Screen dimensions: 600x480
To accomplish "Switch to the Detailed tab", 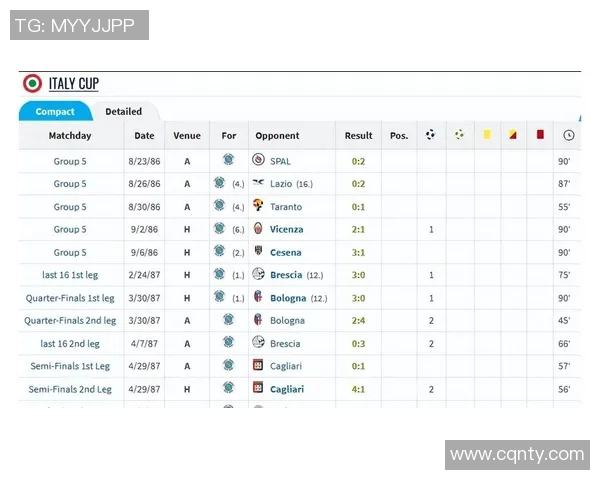I will 124,112.
